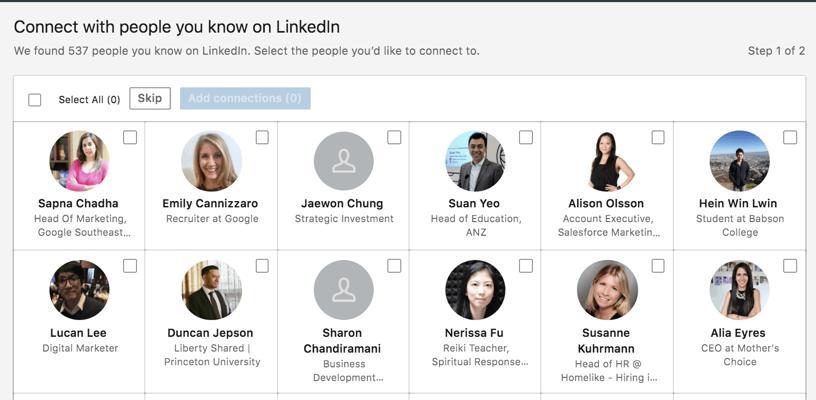Select Emily Cannizzaro's checkbox
Viewport: 816px width, 400px height.
click(x=262, y=138)
